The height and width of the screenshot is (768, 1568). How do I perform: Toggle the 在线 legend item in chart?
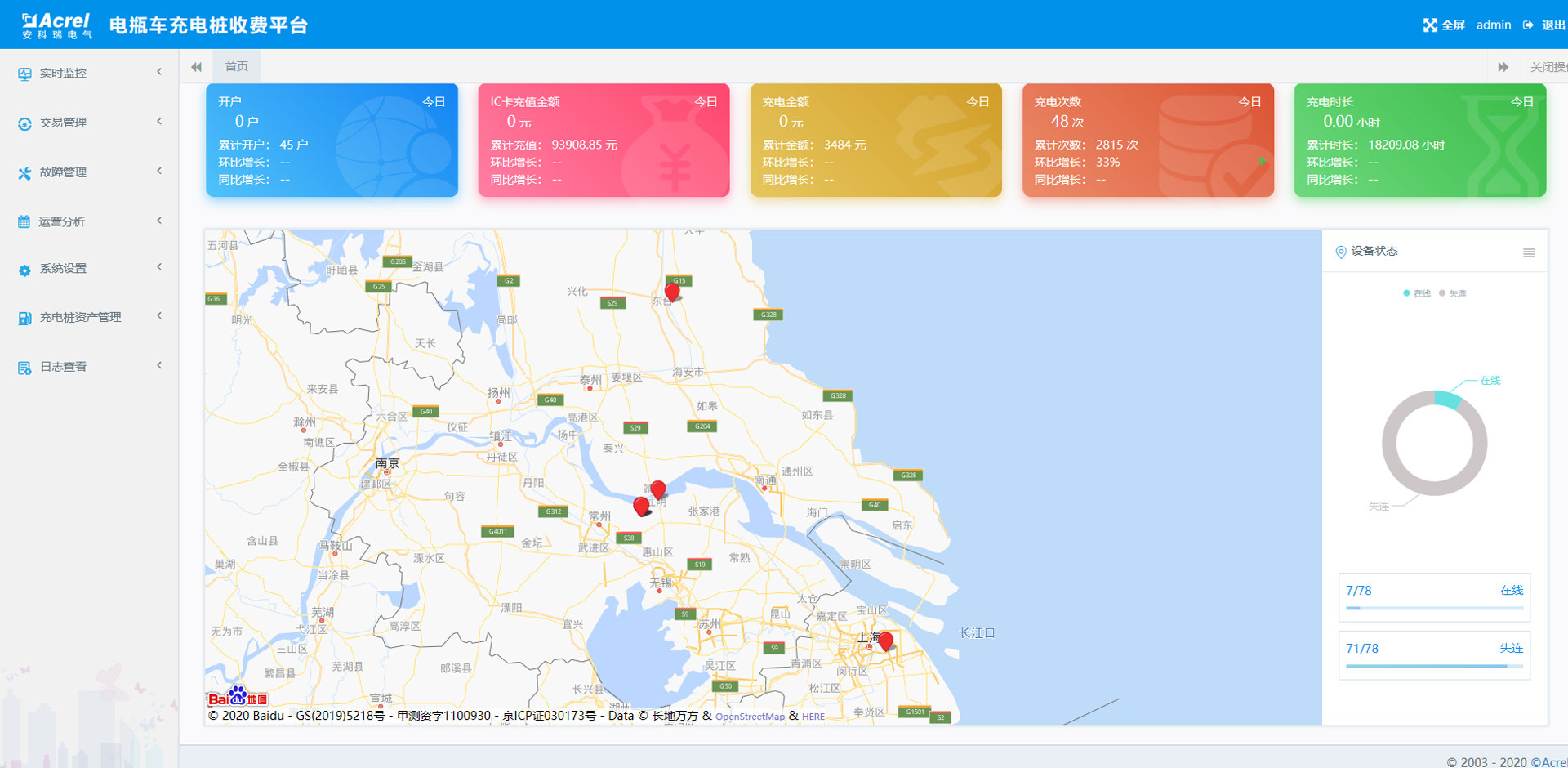1417,293
